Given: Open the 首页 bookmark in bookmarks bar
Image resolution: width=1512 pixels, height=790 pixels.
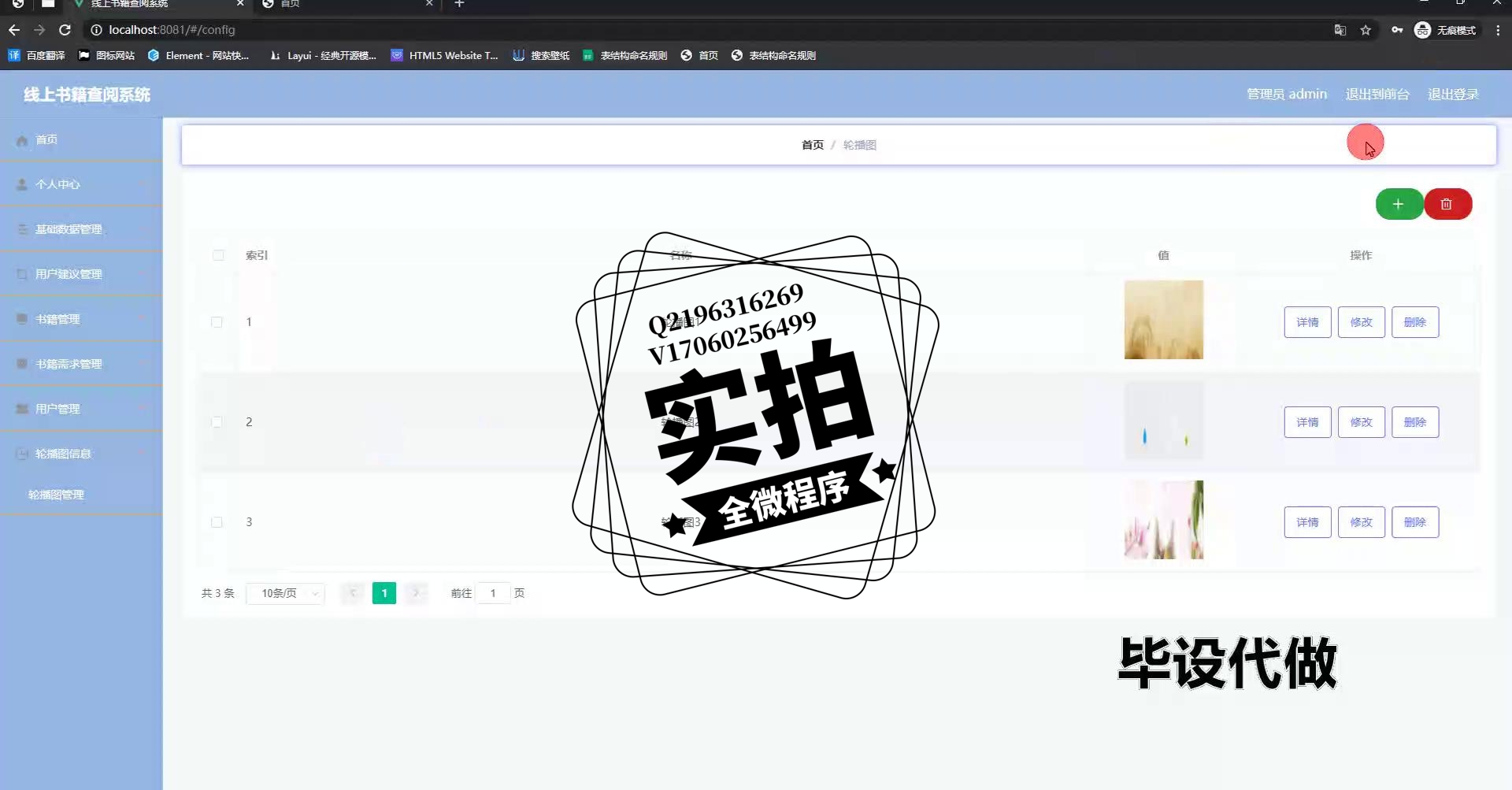Looking at the screenshot, I should (699, 55).
